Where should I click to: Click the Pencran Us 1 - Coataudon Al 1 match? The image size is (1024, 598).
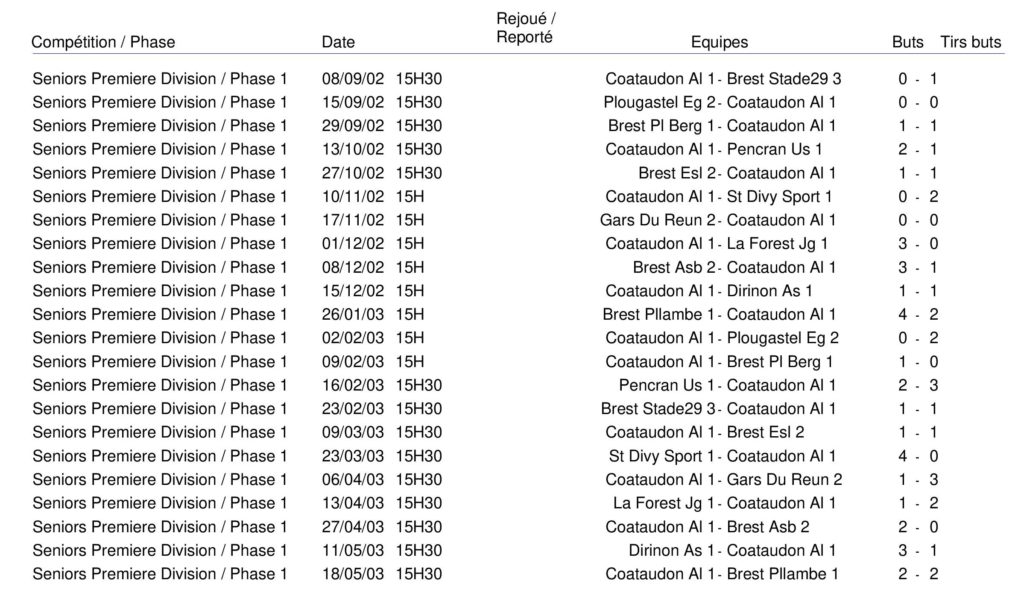pyautogui.click(x=727, y=385)
